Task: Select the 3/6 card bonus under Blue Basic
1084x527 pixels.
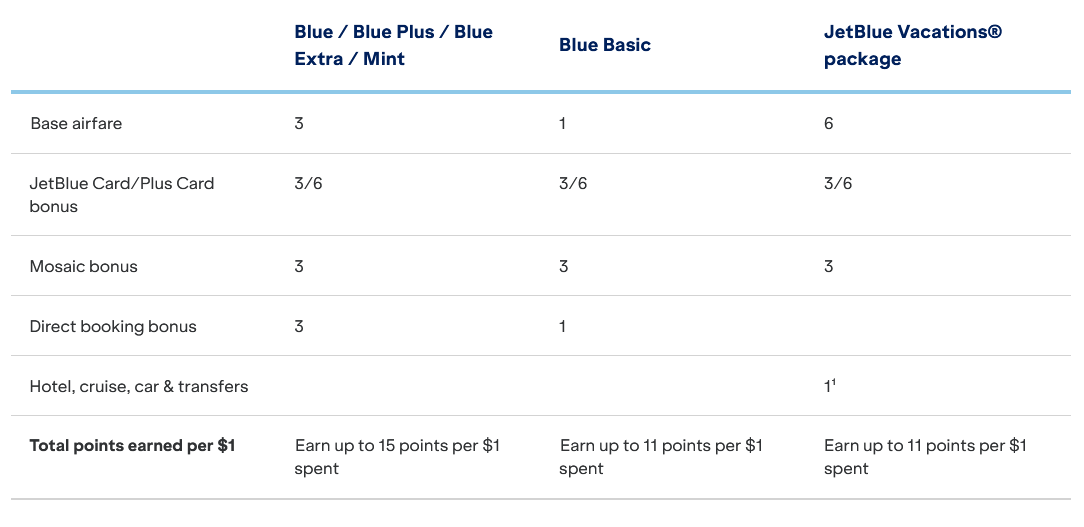Action: tap(573, 184)
